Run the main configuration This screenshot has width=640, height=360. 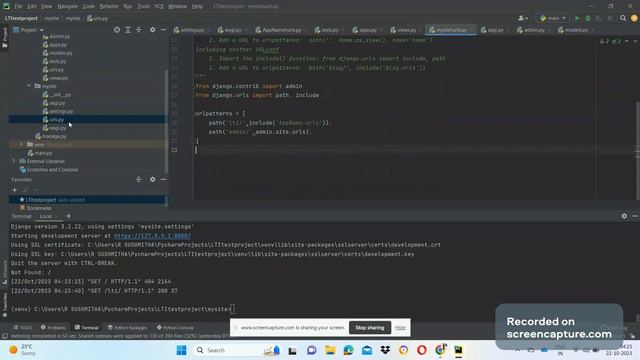tap(577, 18)
